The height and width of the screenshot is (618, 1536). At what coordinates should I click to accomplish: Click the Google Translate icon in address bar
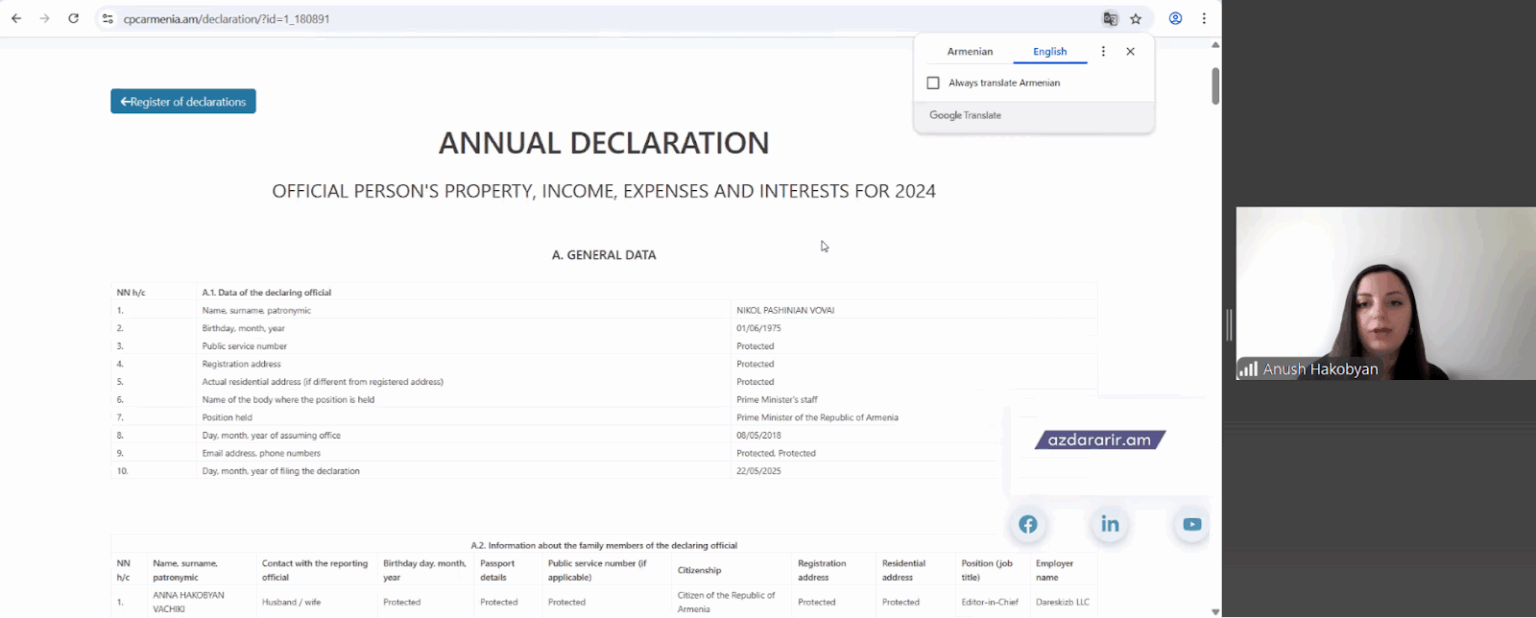coord(1110,19)
